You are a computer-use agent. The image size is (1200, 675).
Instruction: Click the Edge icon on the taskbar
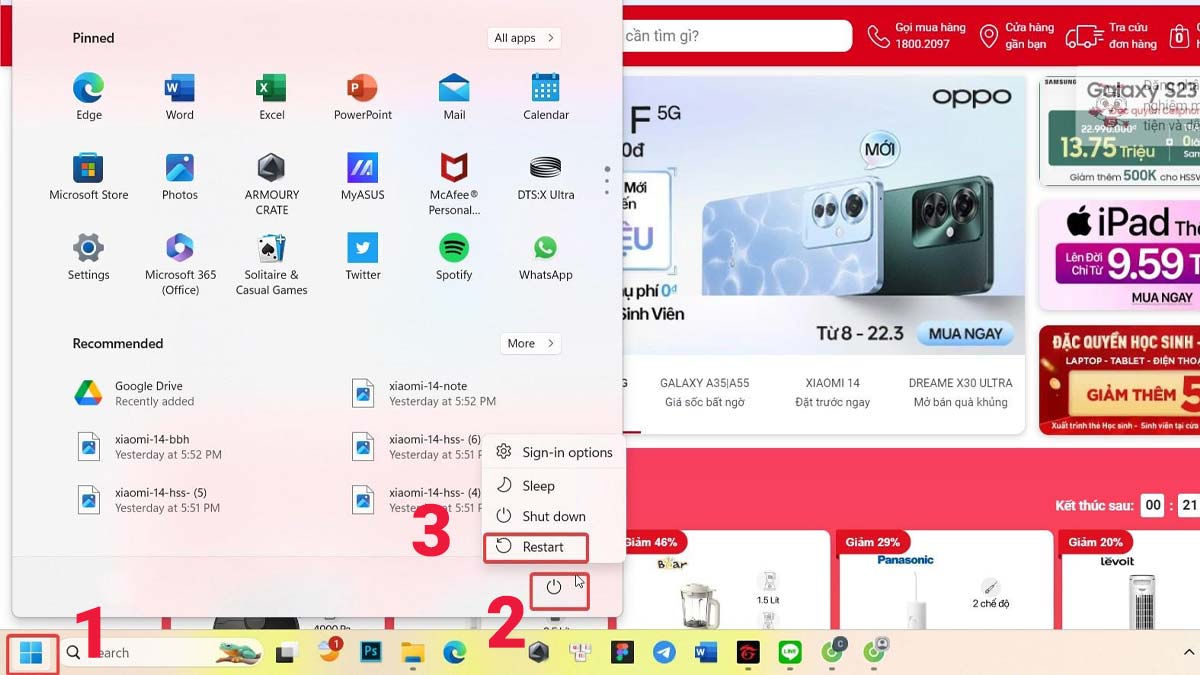(x=455, y=653)
